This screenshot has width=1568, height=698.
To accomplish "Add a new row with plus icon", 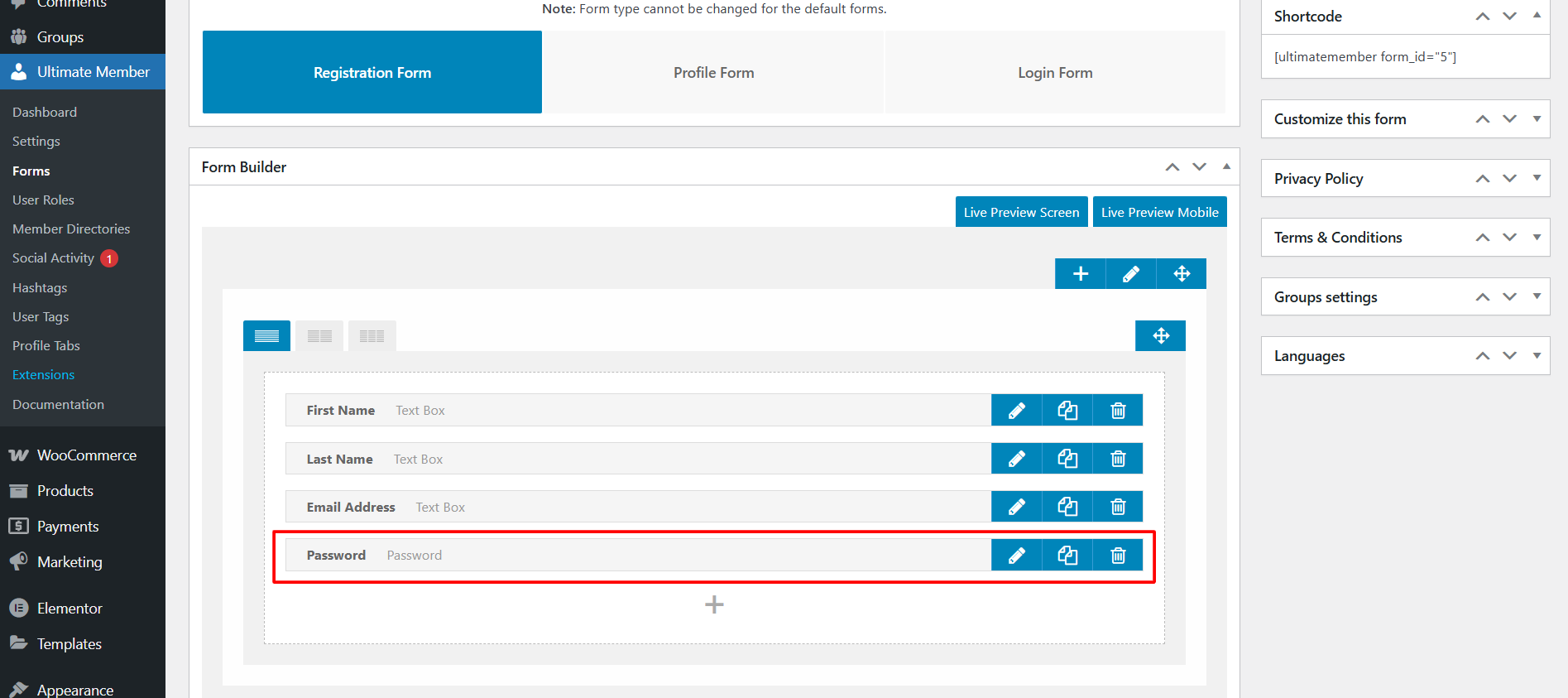I will pos(1080,274).
